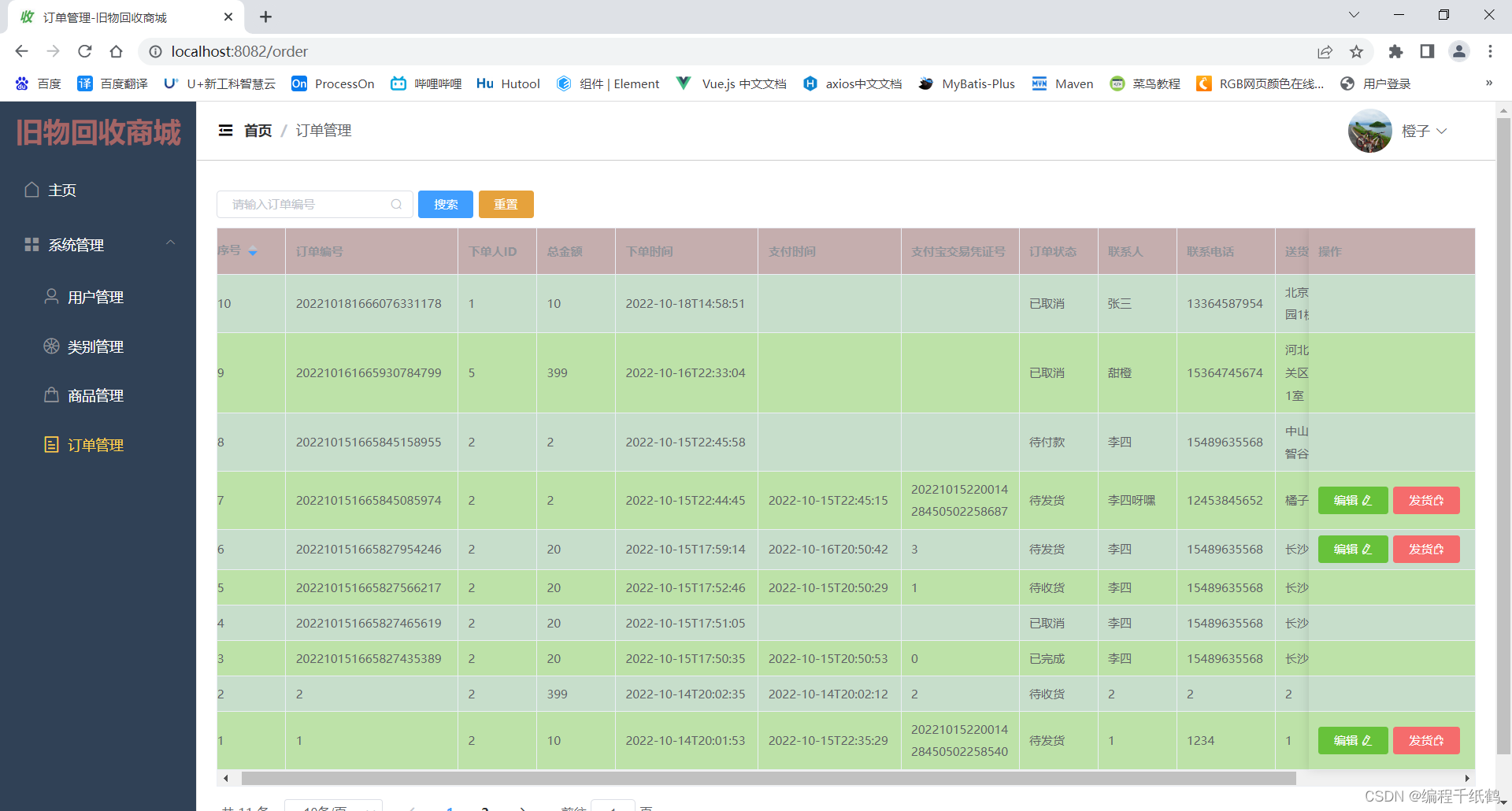Go to 首页 breadcrumb link
The image size is (1512, 811).
point(258,131)
